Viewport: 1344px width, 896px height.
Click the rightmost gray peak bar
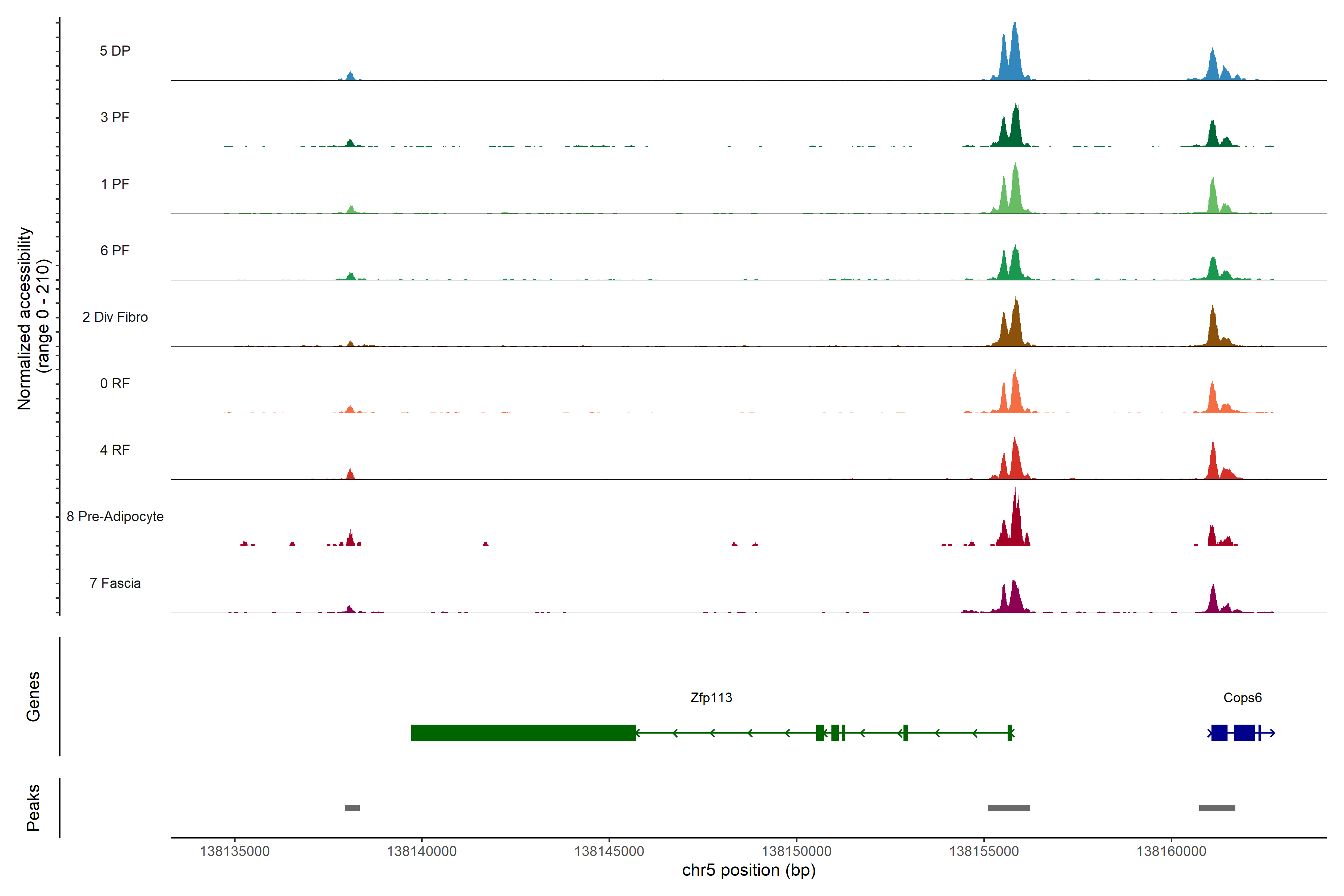(x=1217, y=808)
